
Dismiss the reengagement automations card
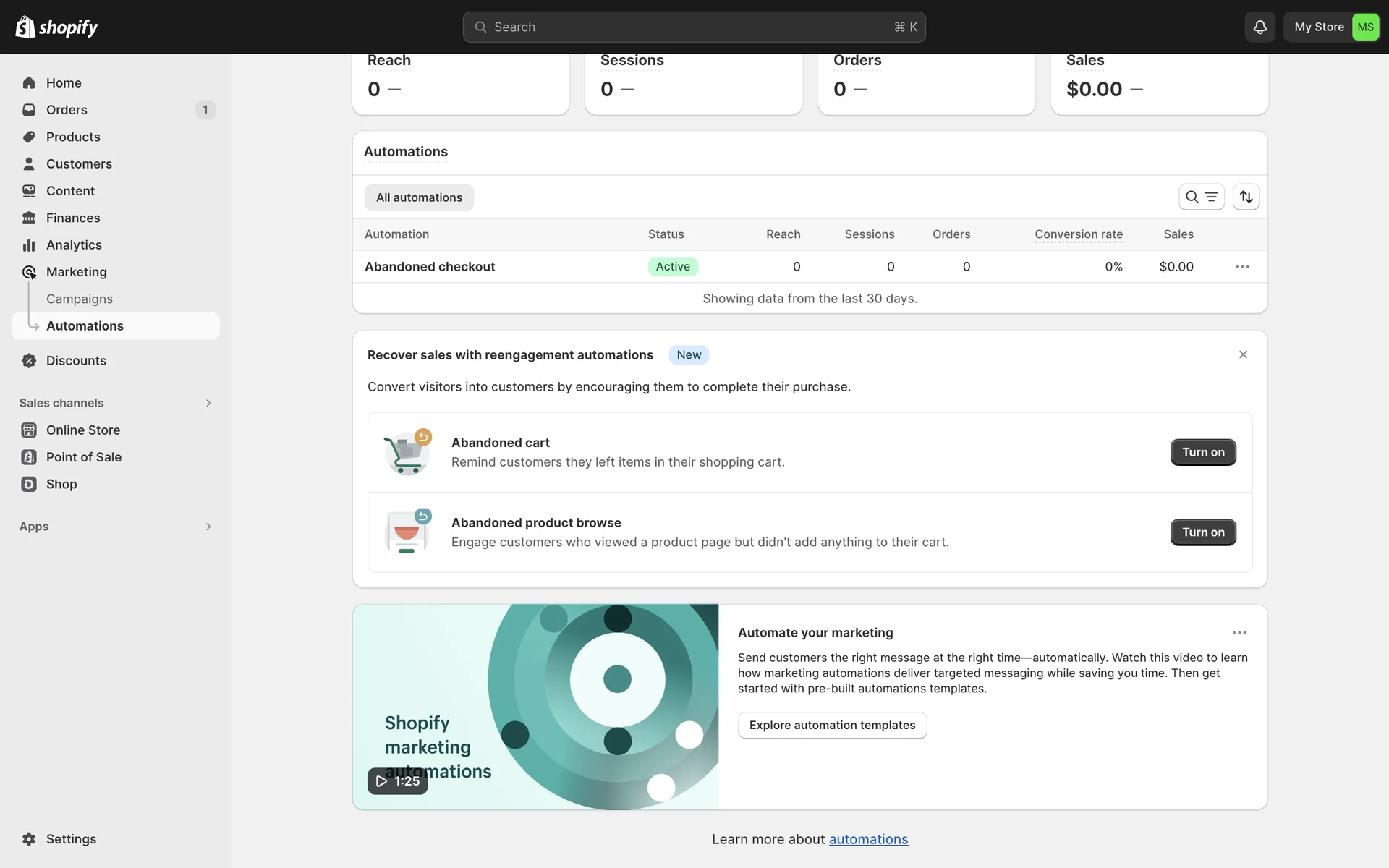pos(1243,354)
